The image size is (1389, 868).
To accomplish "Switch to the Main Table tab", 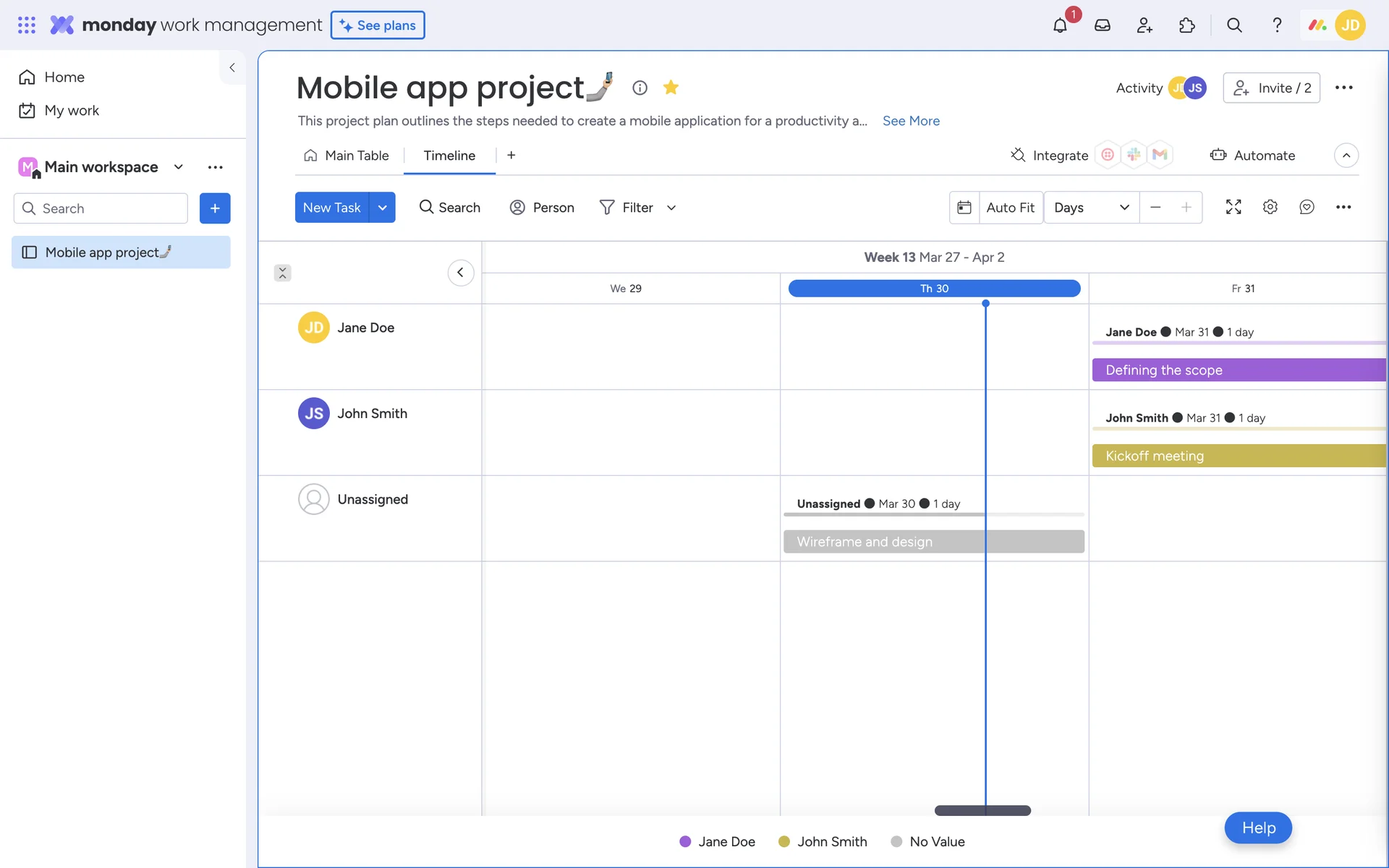I will (347, 156).
